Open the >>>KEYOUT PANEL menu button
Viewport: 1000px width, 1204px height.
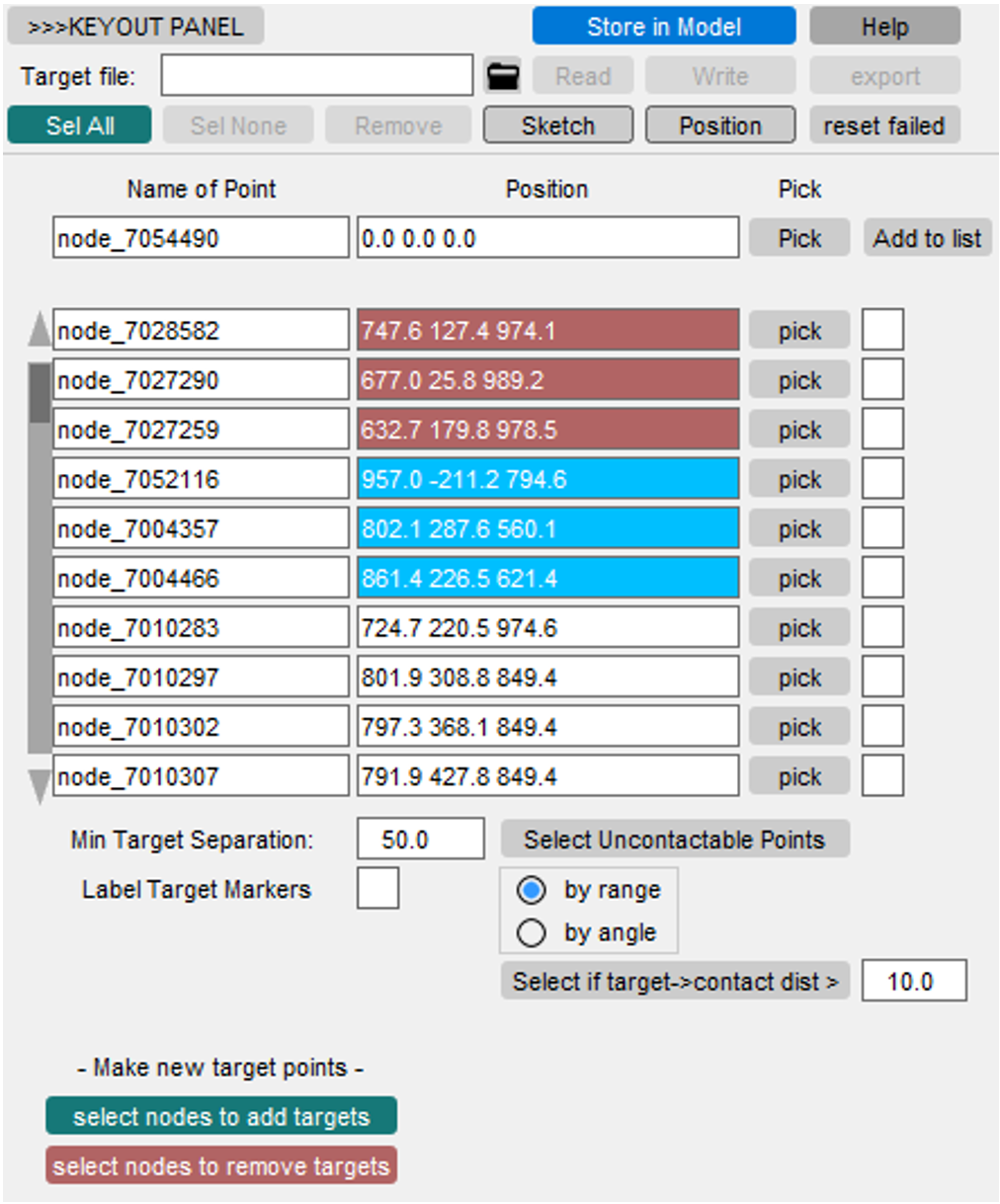point(135,27)
